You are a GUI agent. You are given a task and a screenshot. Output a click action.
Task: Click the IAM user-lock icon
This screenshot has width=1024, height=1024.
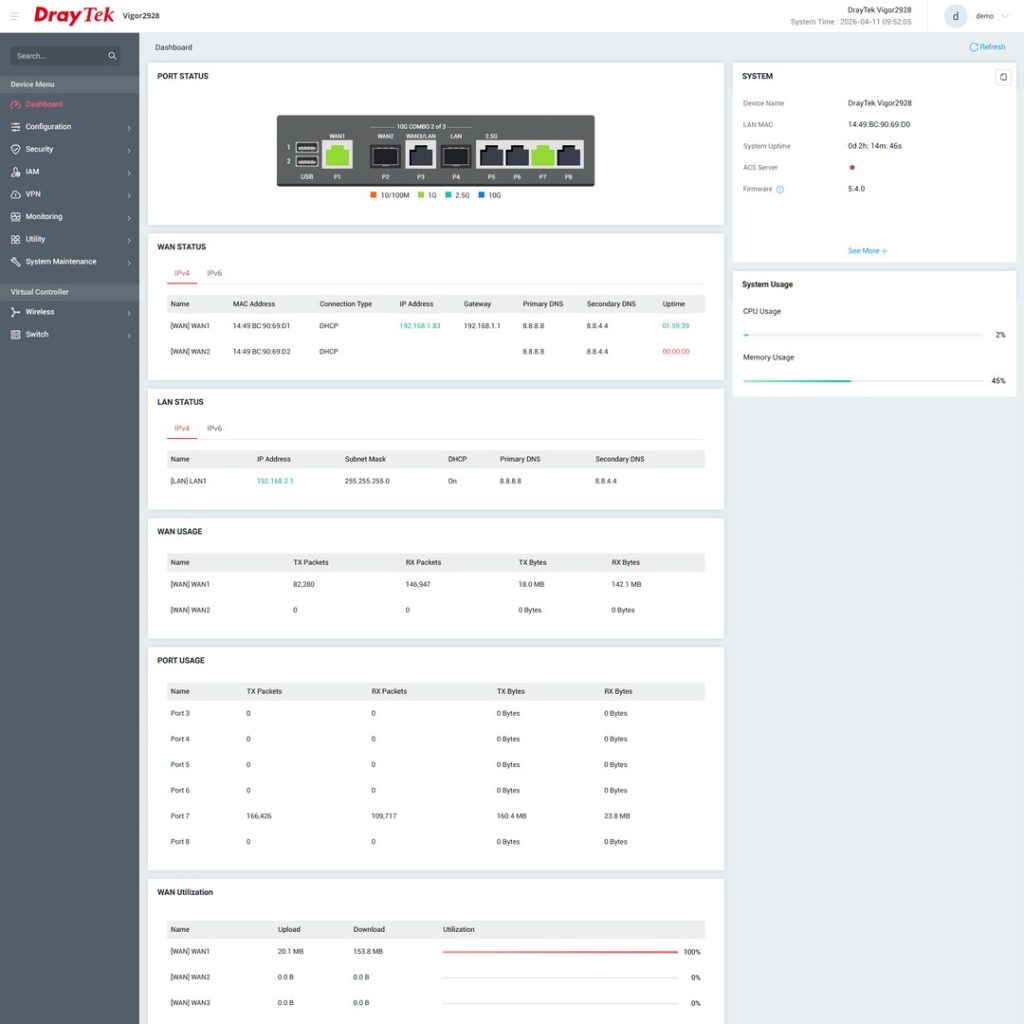coord(16,172)
